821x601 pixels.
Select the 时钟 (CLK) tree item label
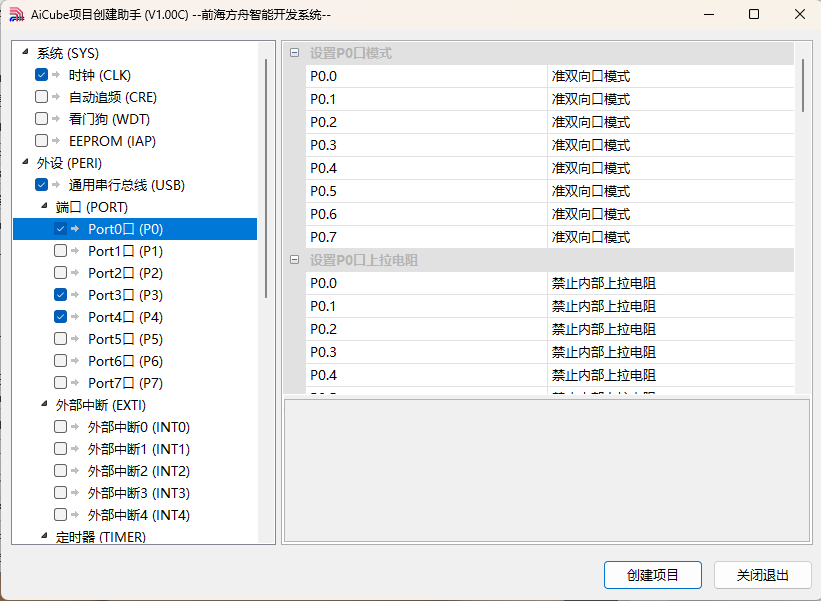pos(100,75)
